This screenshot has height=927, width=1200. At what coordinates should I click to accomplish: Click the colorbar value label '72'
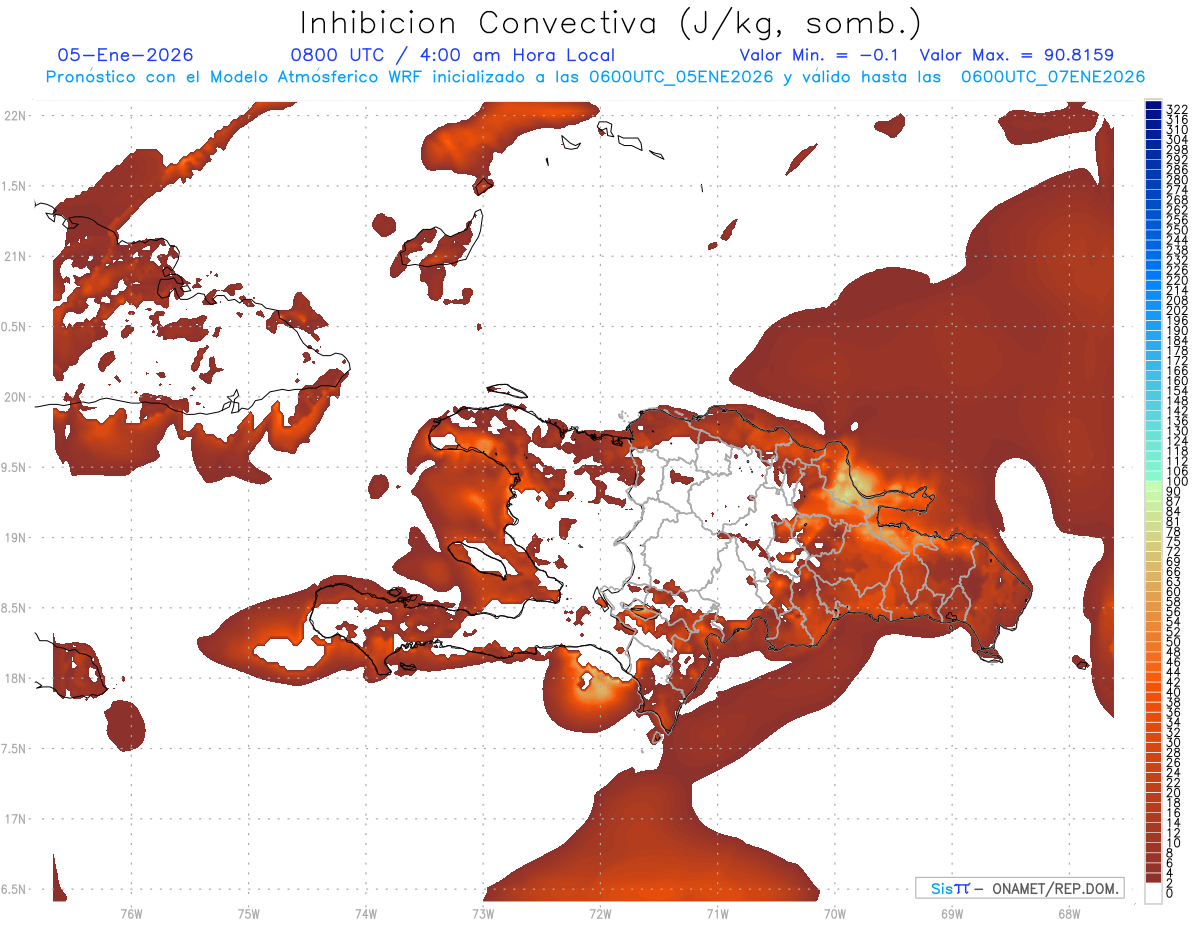1174,551
